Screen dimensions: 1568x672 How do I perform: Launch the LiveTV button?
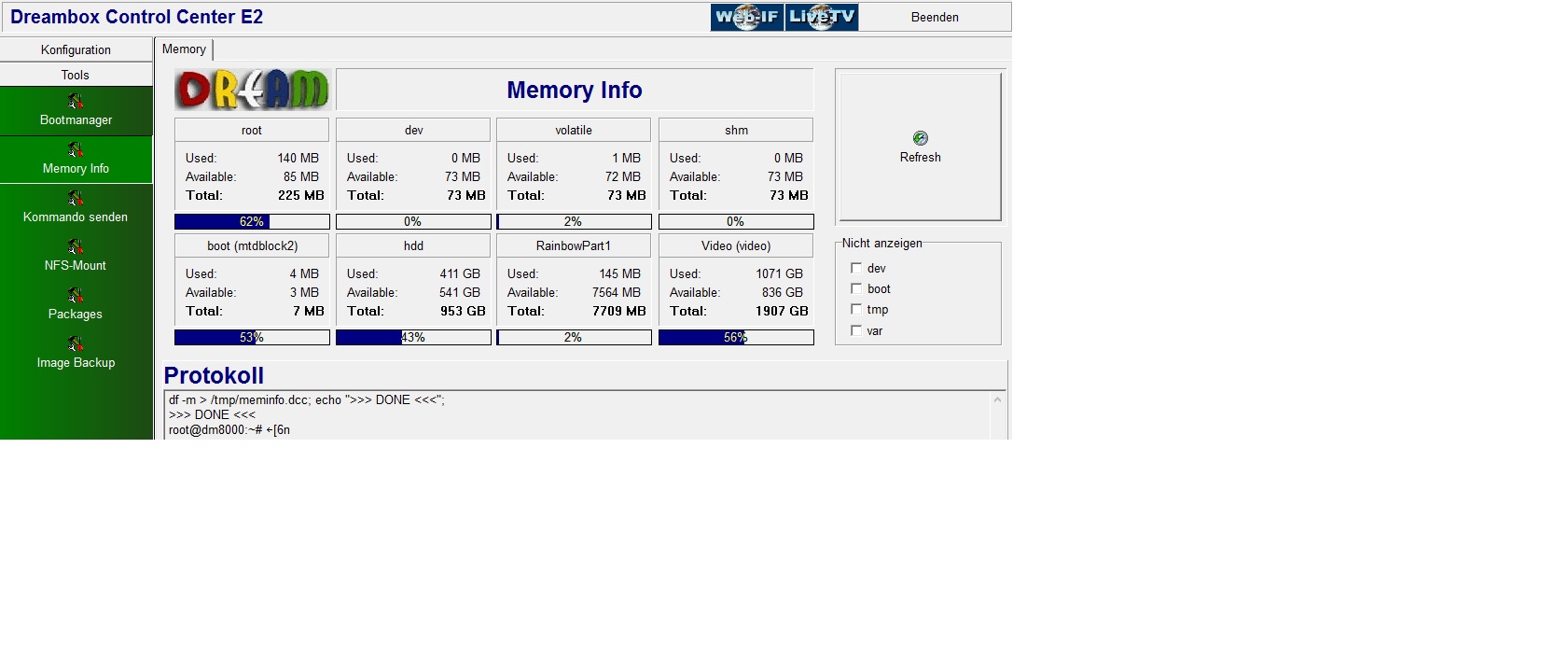coord(822,17)
